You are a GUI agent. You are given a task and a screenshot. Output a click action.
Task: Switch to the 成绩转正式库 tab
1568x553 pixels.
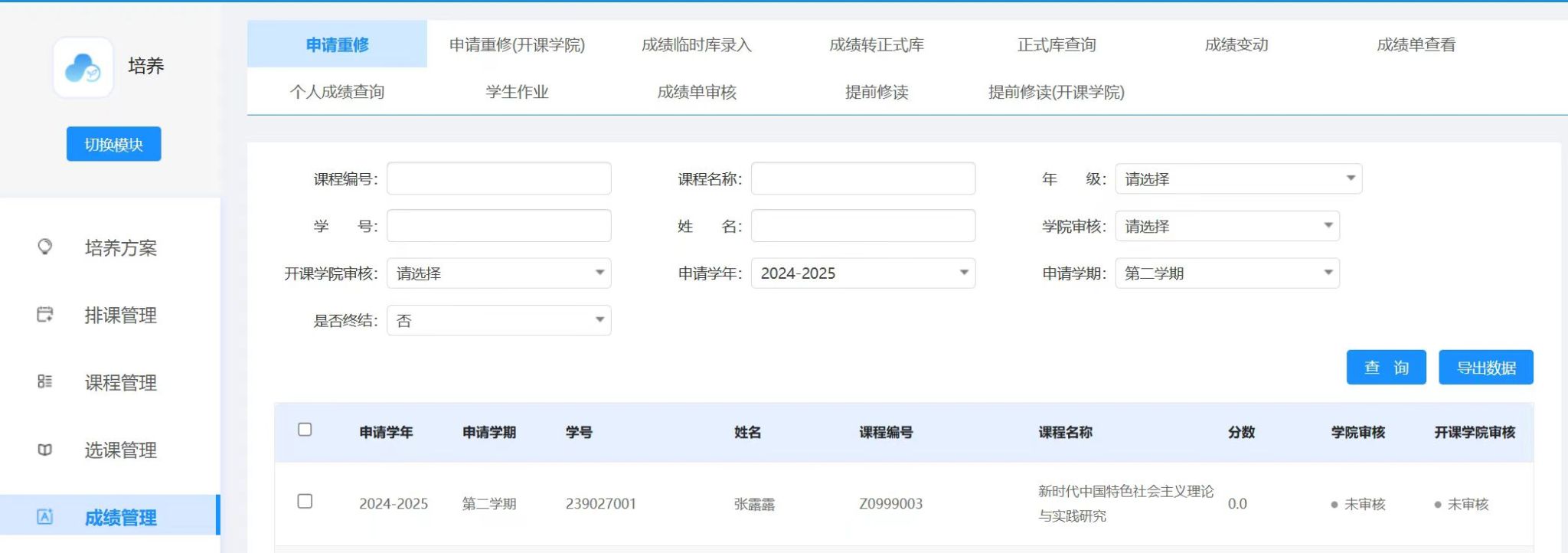pos(877,45)
